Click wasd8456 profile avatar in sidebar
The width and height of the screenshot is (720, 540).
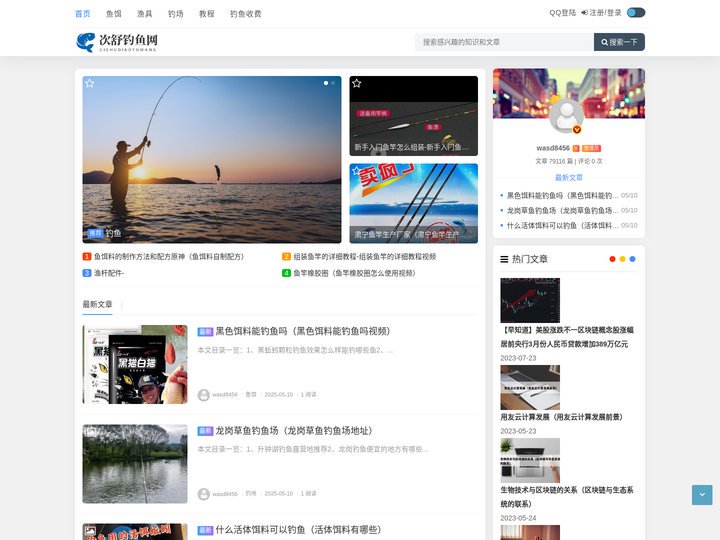566,116
